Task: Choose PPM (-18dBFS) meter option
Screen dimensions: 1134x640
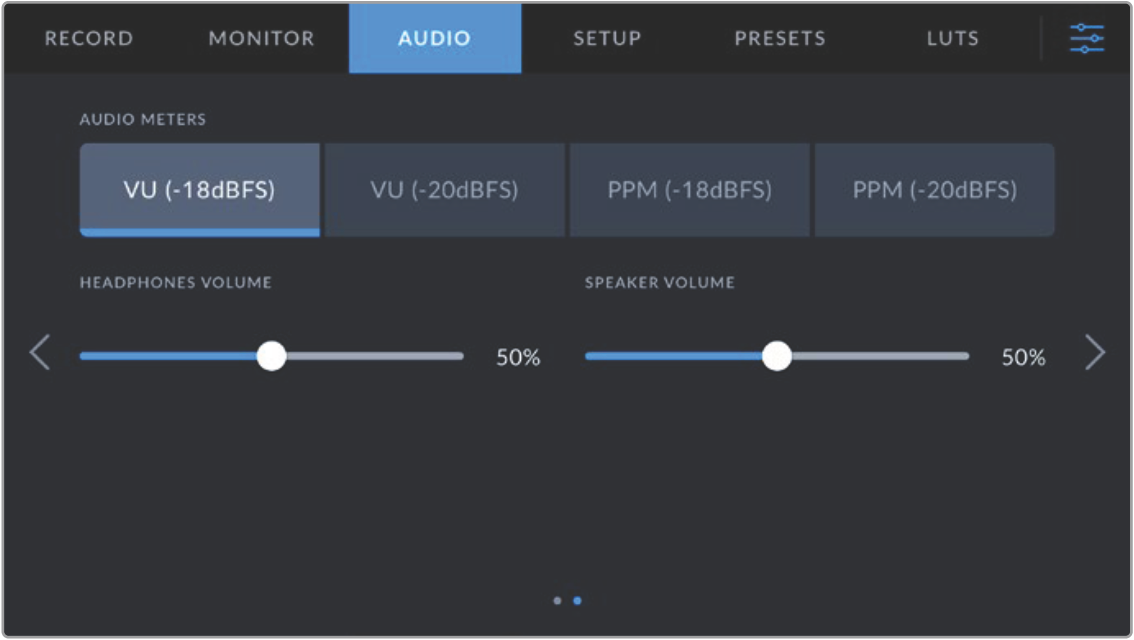Action: (x=689, y=190)
